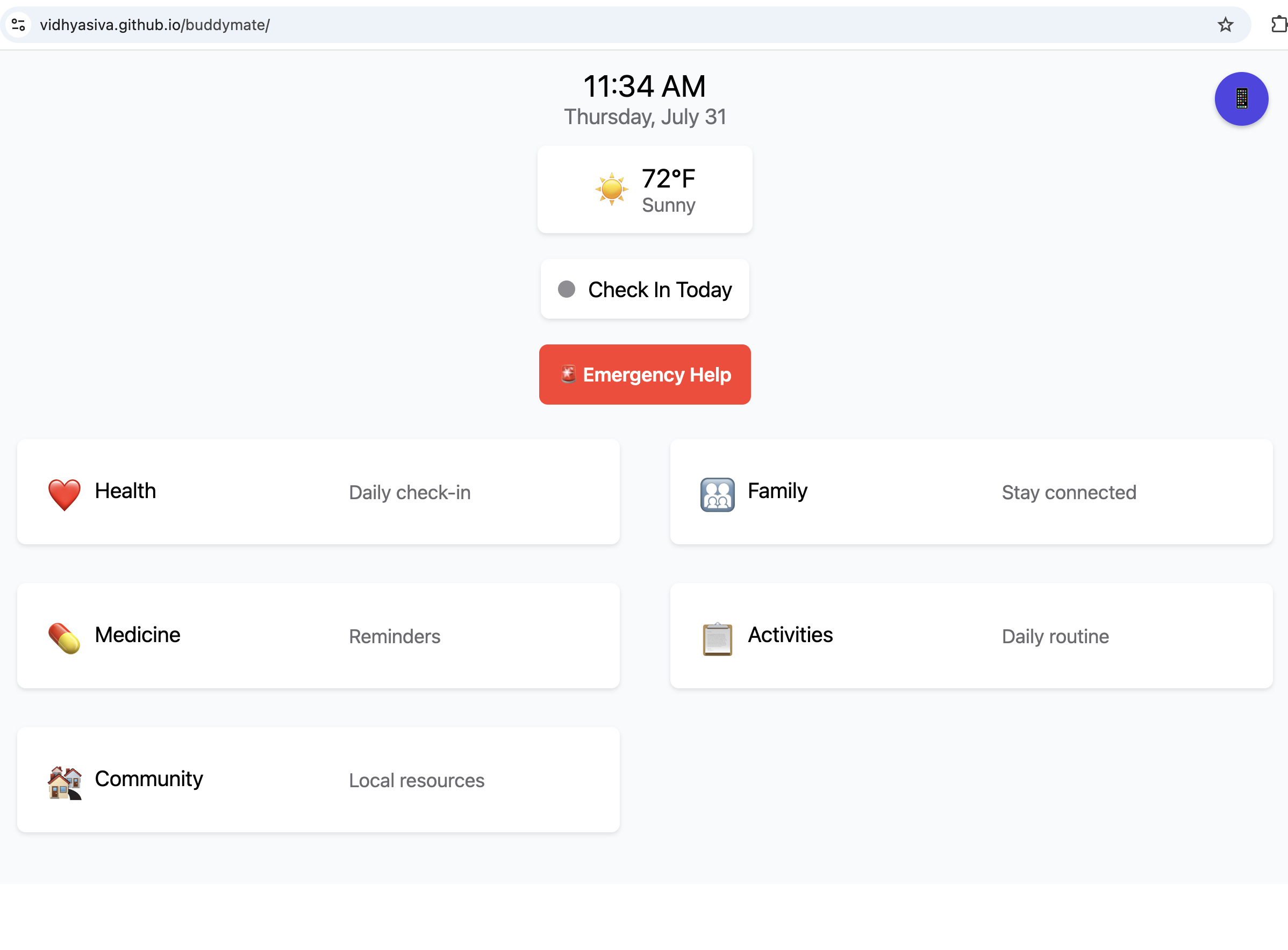This screenshot has width=1288, height=950.
Task: Bookmark page with the star icon
Action: tap(1225, 25)
